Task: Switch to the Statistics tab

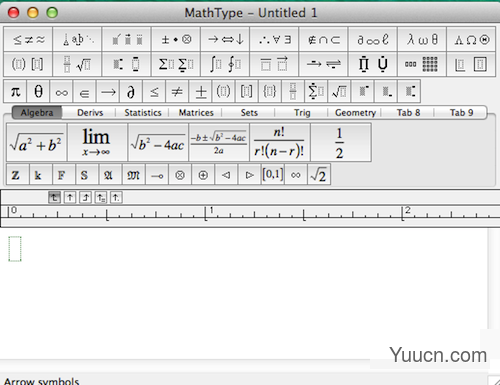Action: coord(143,113)
